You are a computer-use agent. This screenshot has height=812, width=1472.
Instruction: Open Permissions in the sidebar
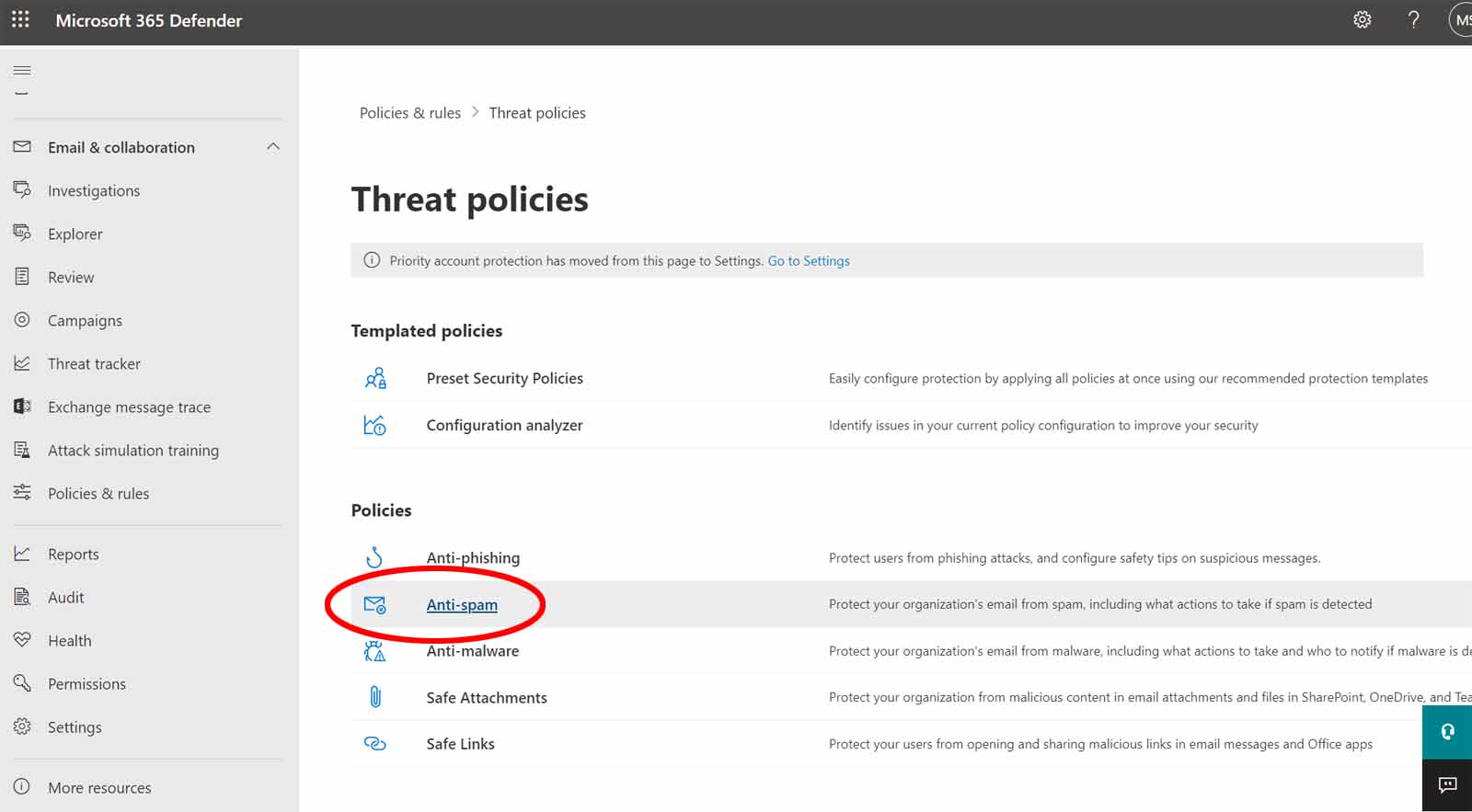pyautogui.click(x=86, y=683)
